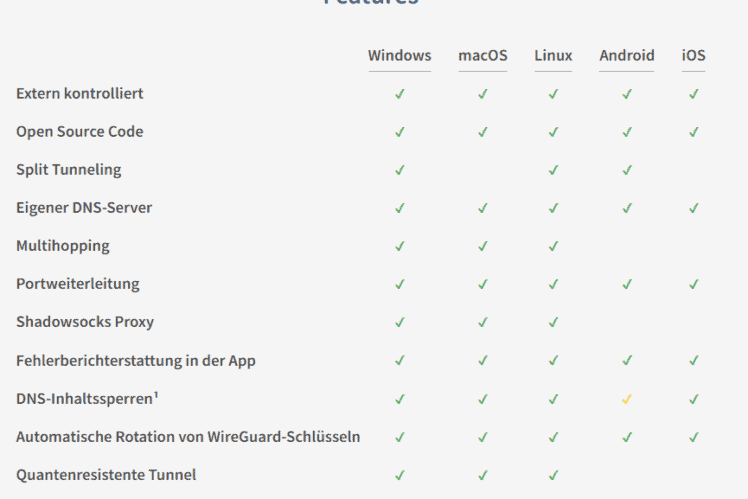
Task: Click the Linux column header
Action: point(553,55)
